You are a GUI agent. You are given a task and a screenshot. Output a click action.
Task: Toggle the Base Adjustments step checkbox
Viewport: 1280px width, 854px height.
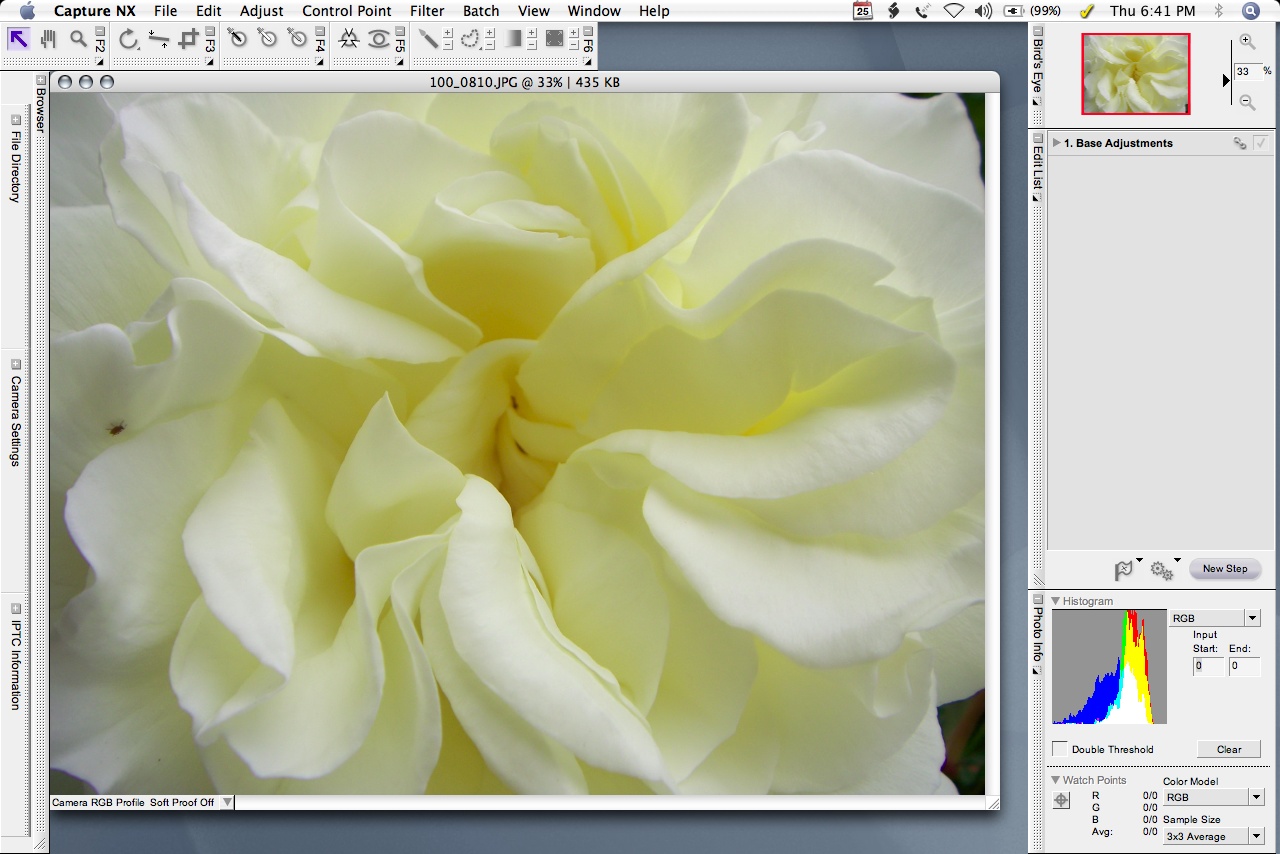click(1260, 143)
